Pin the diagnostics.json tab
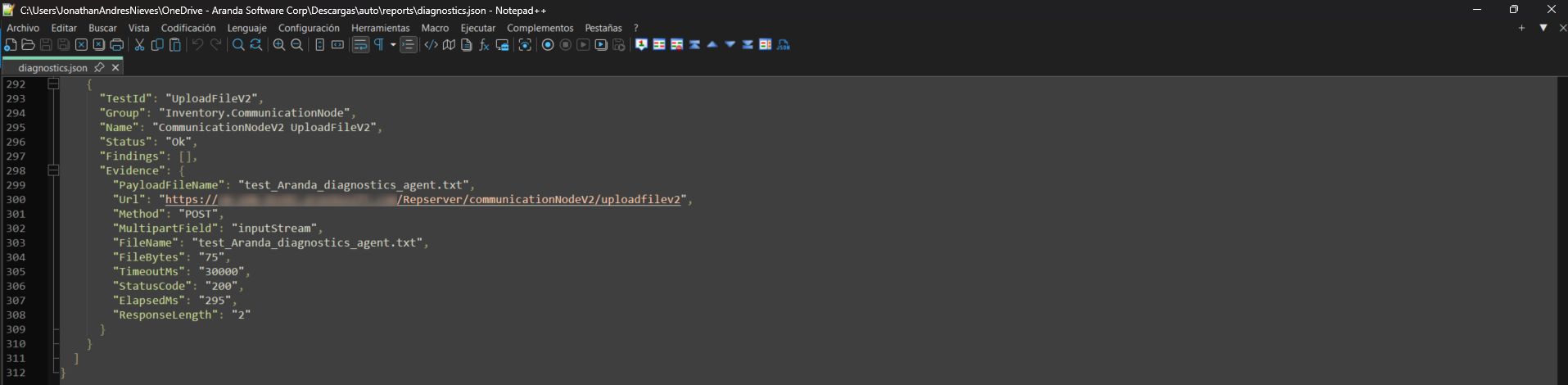 point(99,68)
